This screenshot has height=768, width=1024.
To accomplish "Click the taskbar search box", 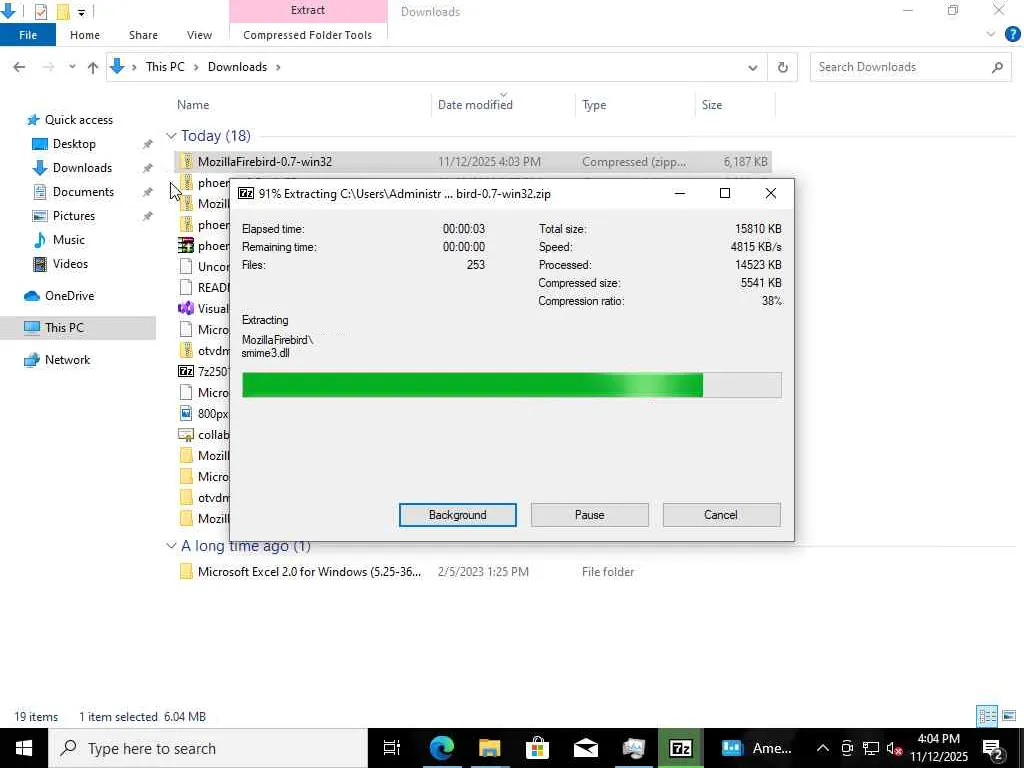I will (208, 748).
